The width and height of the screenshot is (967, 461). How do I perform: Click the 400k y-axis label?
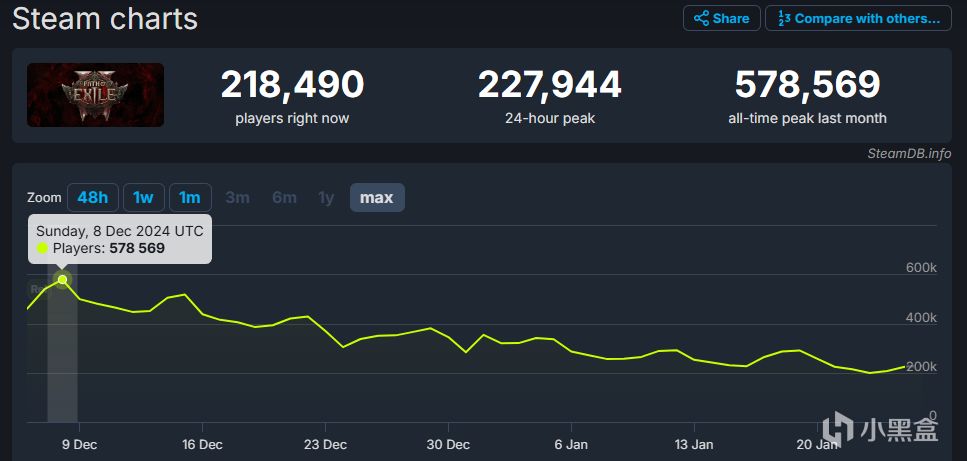click(921, 317)
